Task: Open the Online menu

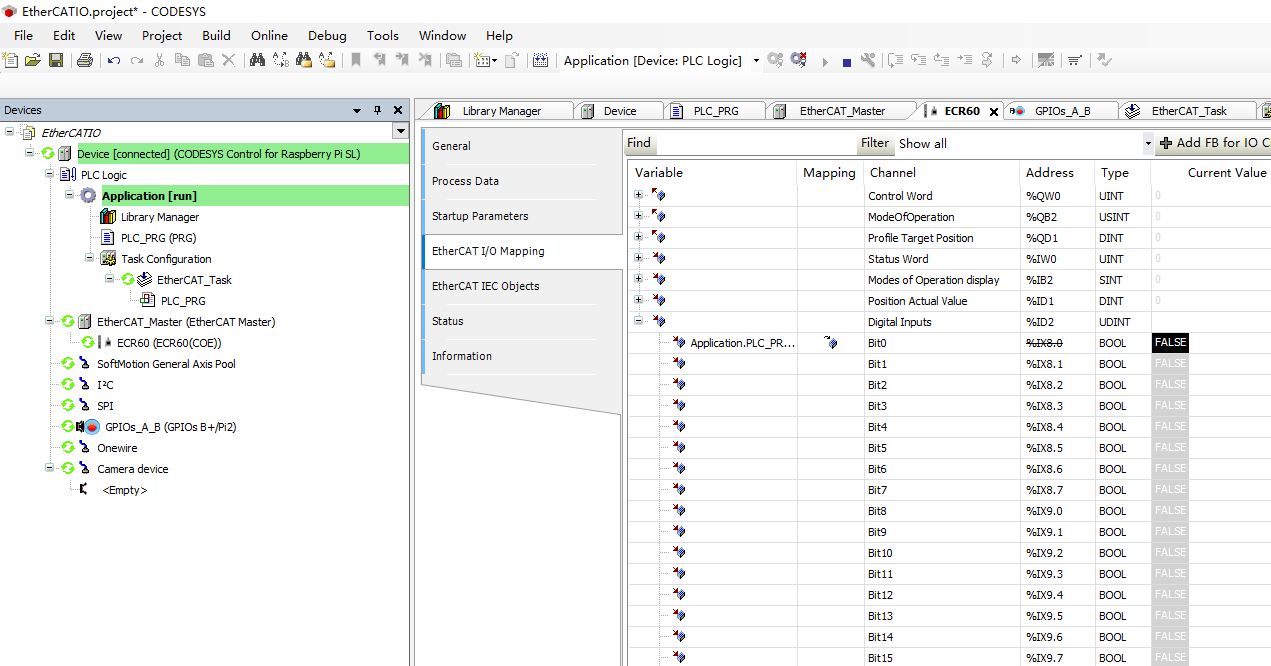Action: 269,35
